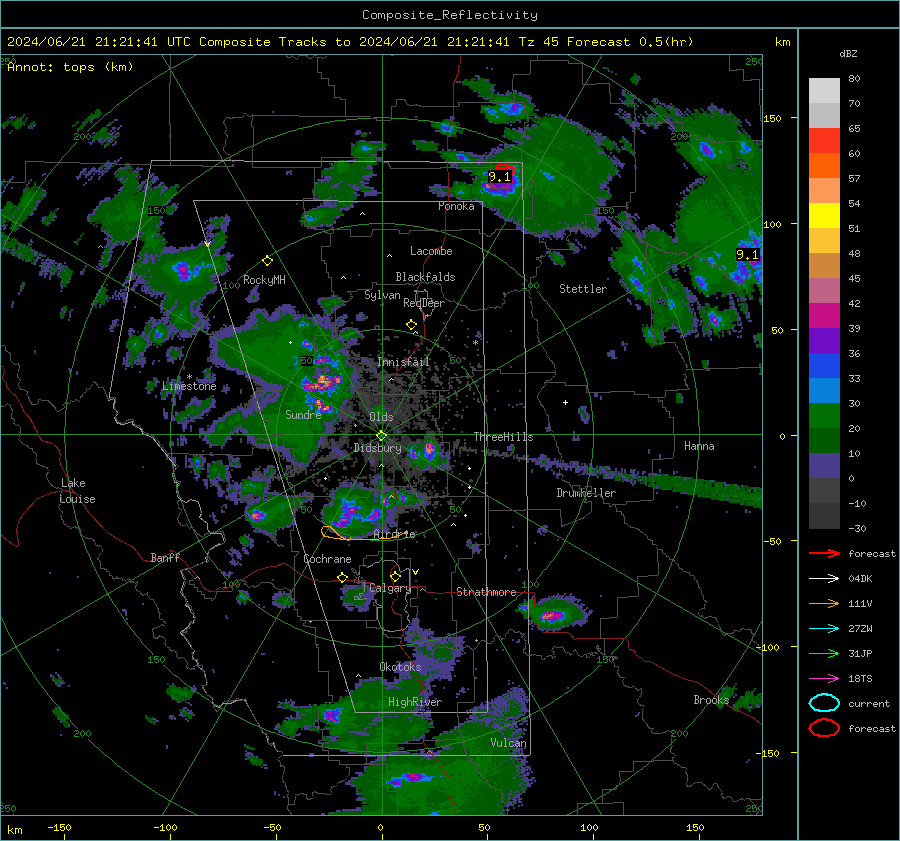Click the Innisfail city label
The width and height of the screenshot is (900, 841).
click(403, 362)
